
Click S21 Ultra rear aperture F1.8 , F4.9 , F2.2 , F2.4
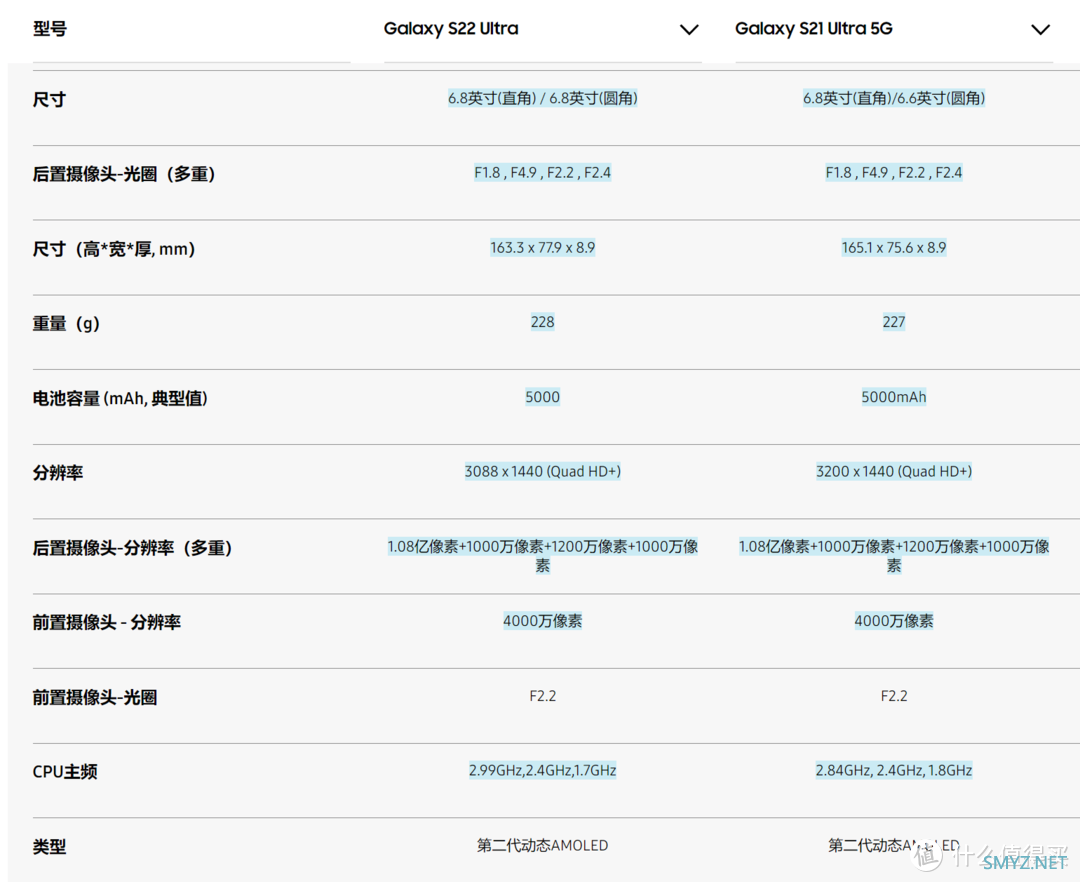pyautogui.click(x=894, y=173)
